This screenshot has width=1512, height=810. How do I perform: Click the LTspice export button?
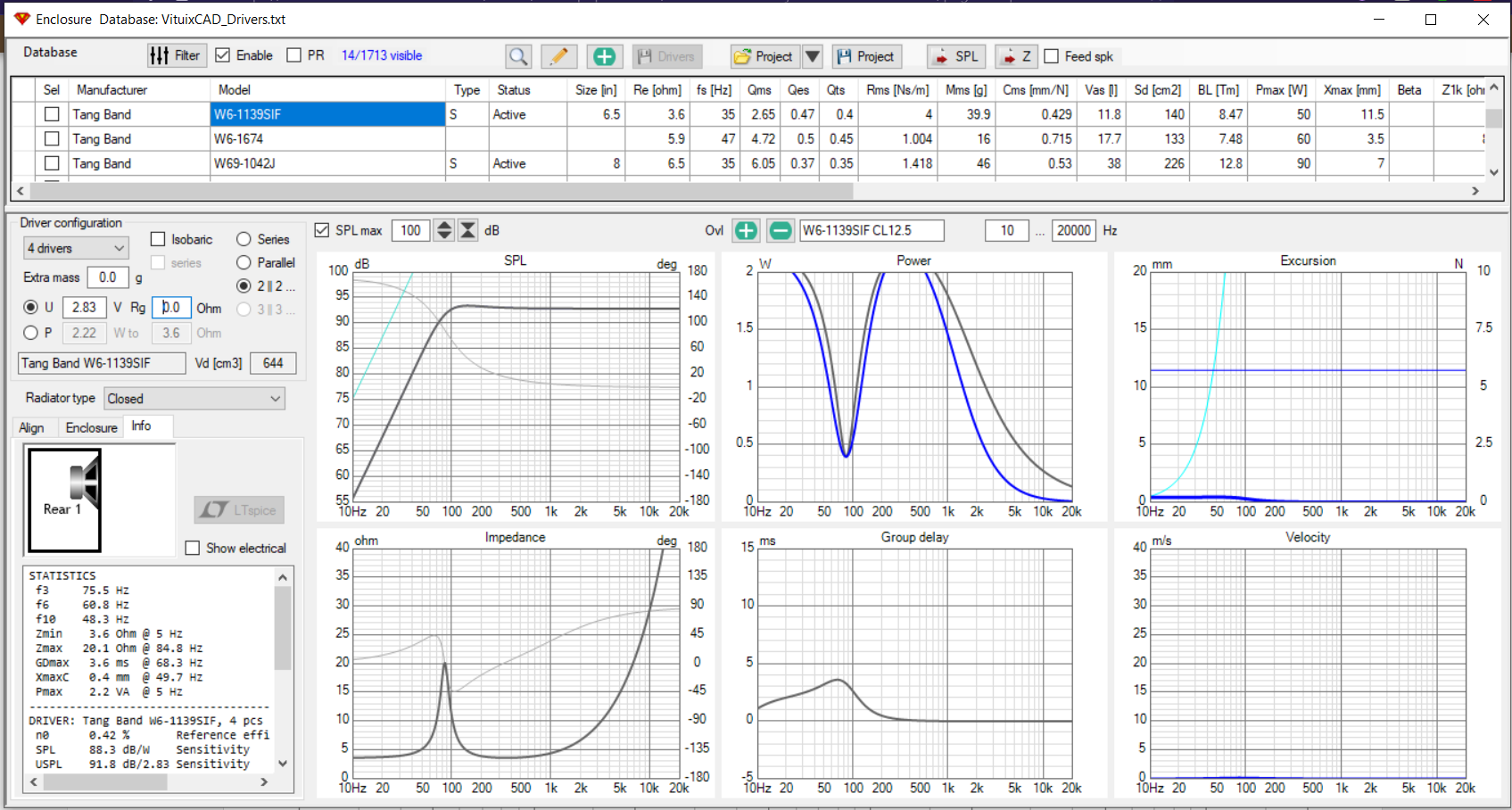[239, 510]
